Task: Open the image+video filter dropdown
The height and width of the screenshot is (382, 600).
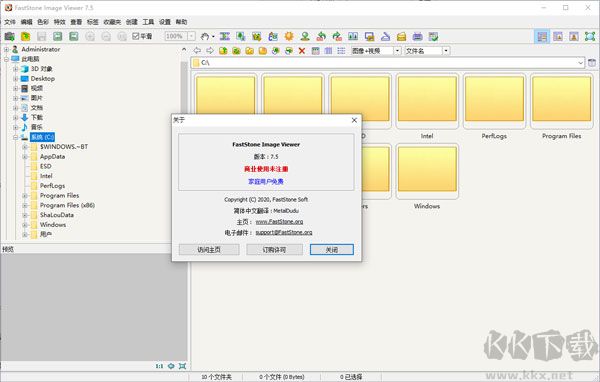Action: click(397, 51)
